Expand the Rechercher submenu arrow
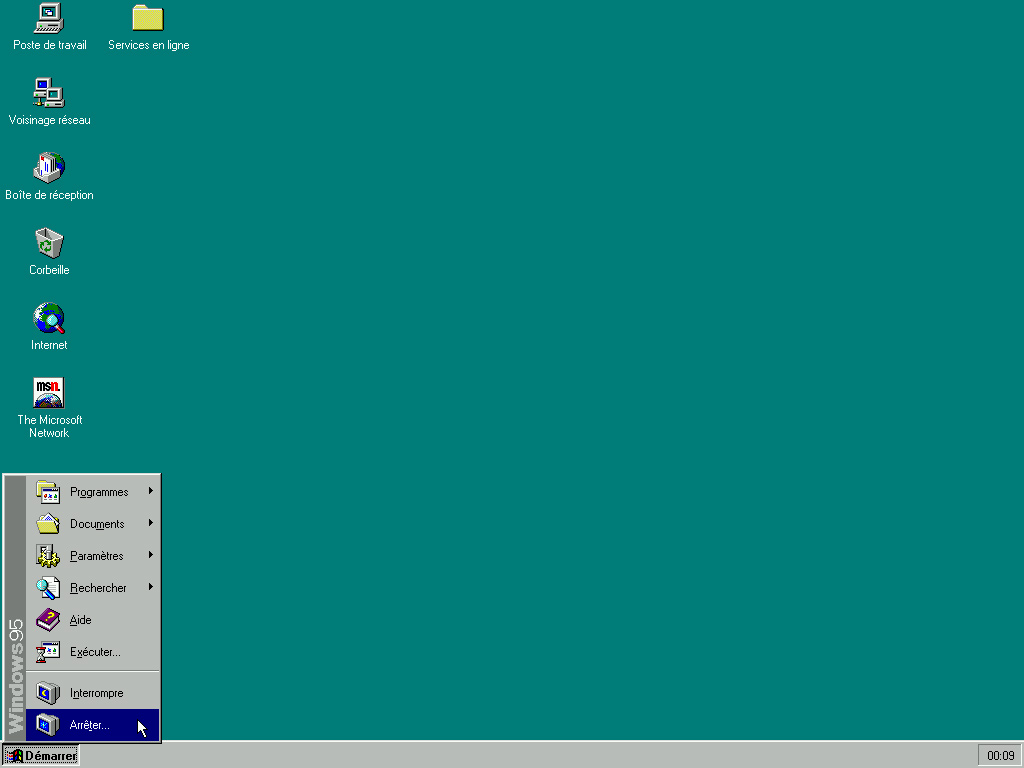1024x768 pixels. tap(150, 586)
